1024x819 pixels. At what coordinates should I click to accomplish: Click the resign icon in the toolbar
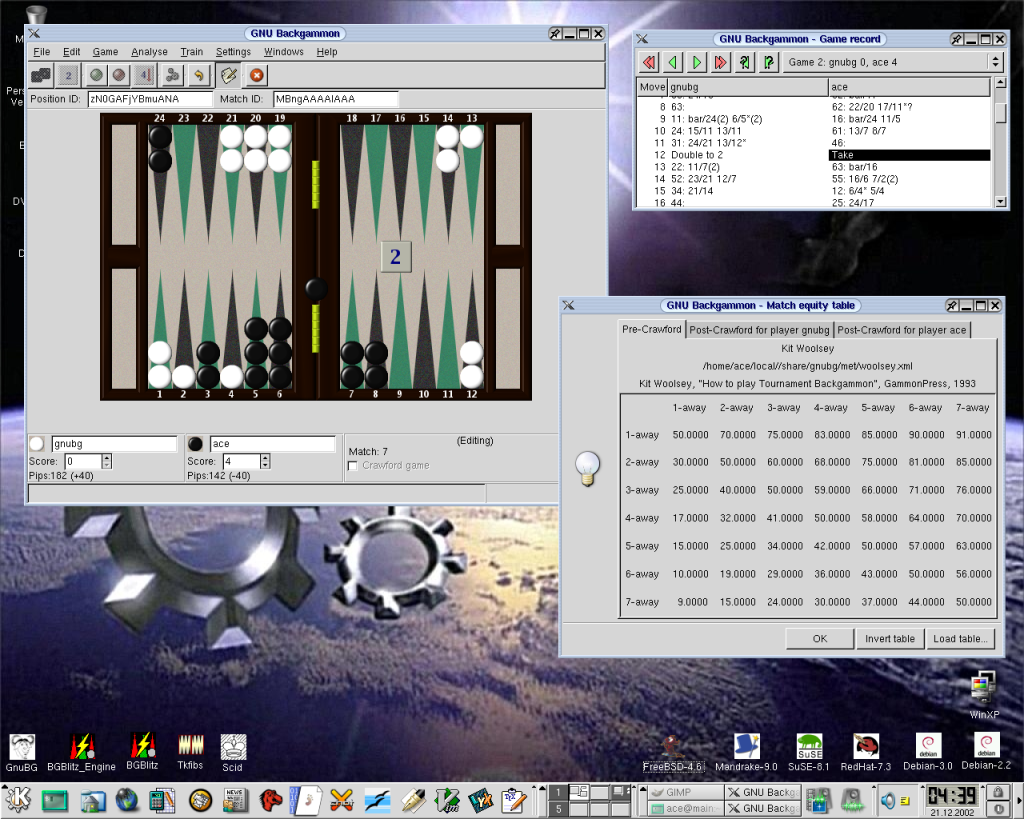(x=172, y=76)
